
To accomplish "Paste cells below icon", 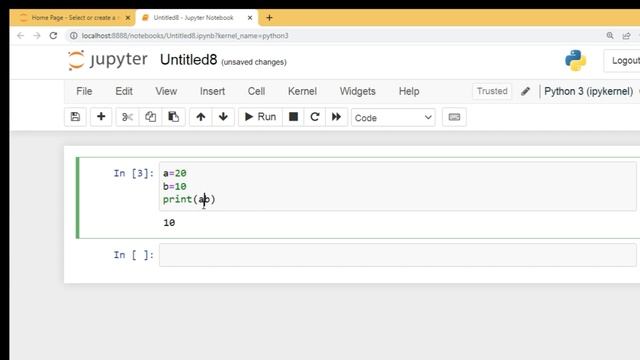I will [173, 117].
